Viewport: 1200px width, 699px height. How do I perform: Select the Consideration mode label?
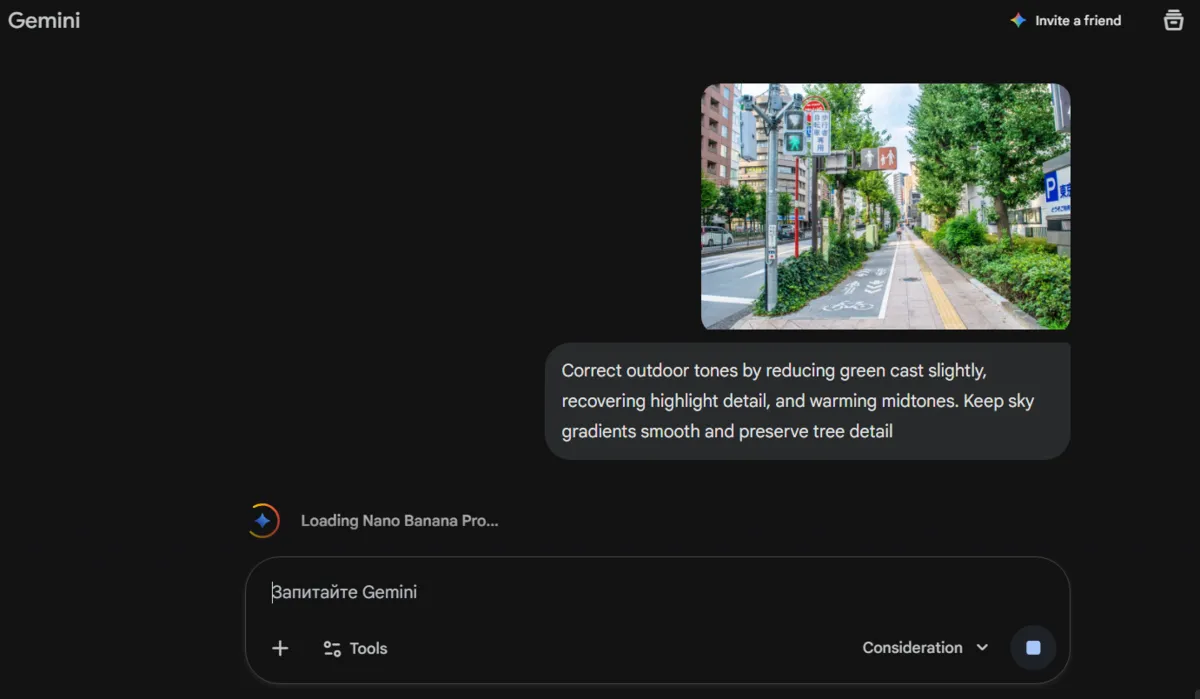coord(912,647)
